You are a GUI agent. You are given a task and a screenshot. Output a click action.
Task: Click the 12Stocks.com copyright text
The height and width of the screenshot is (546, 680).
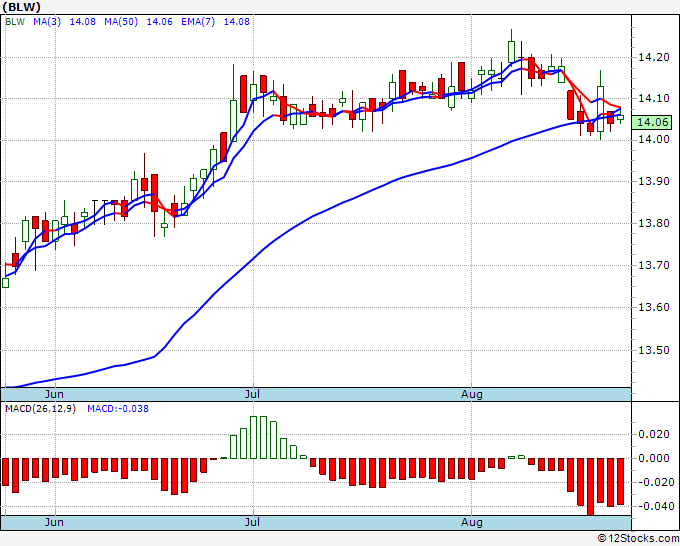point(638,539)
